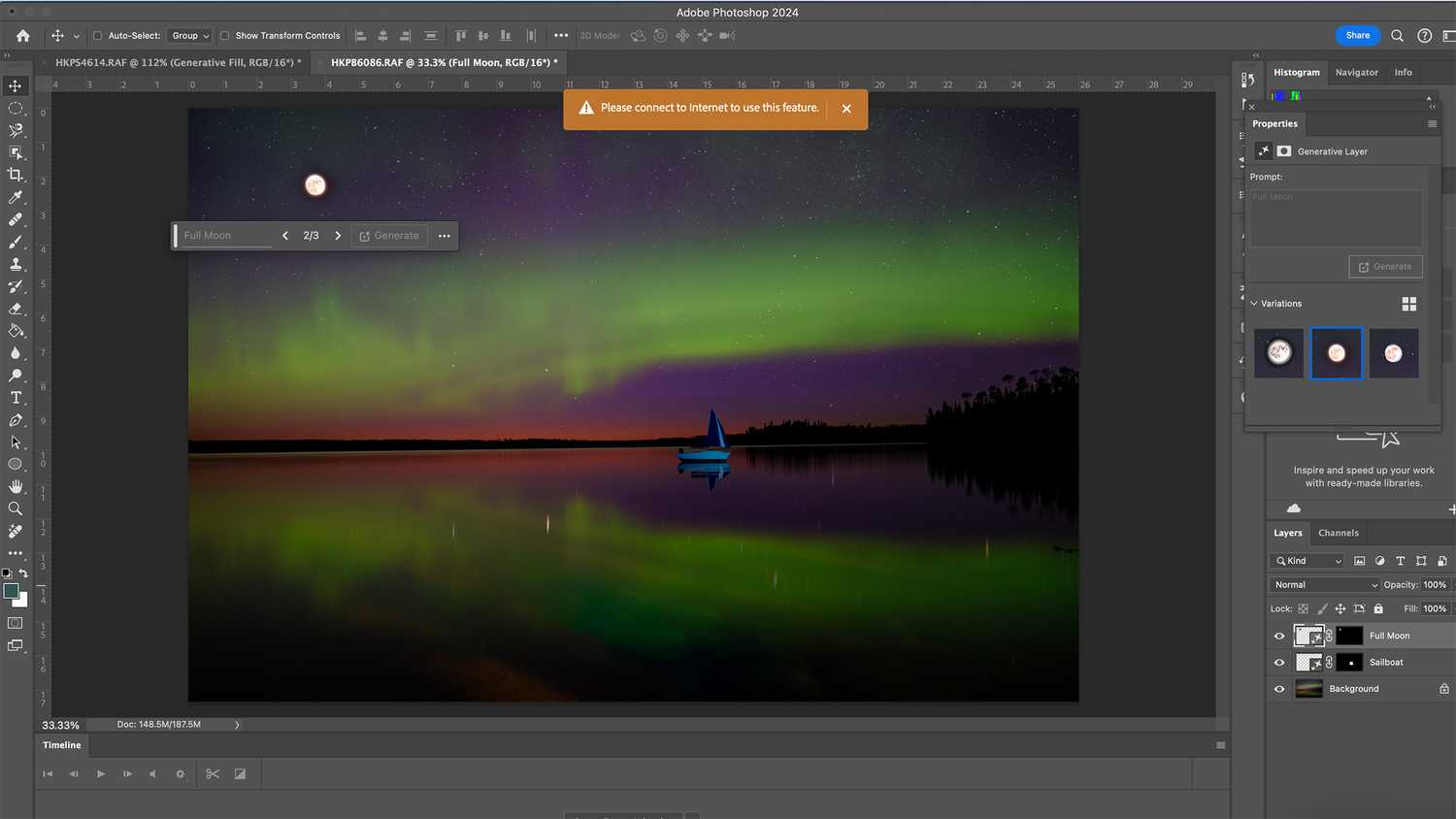This screenshot has width=1456, height=819.
Task: Select the first moon variation thumbnail
Action: (x=1278, y=353)
